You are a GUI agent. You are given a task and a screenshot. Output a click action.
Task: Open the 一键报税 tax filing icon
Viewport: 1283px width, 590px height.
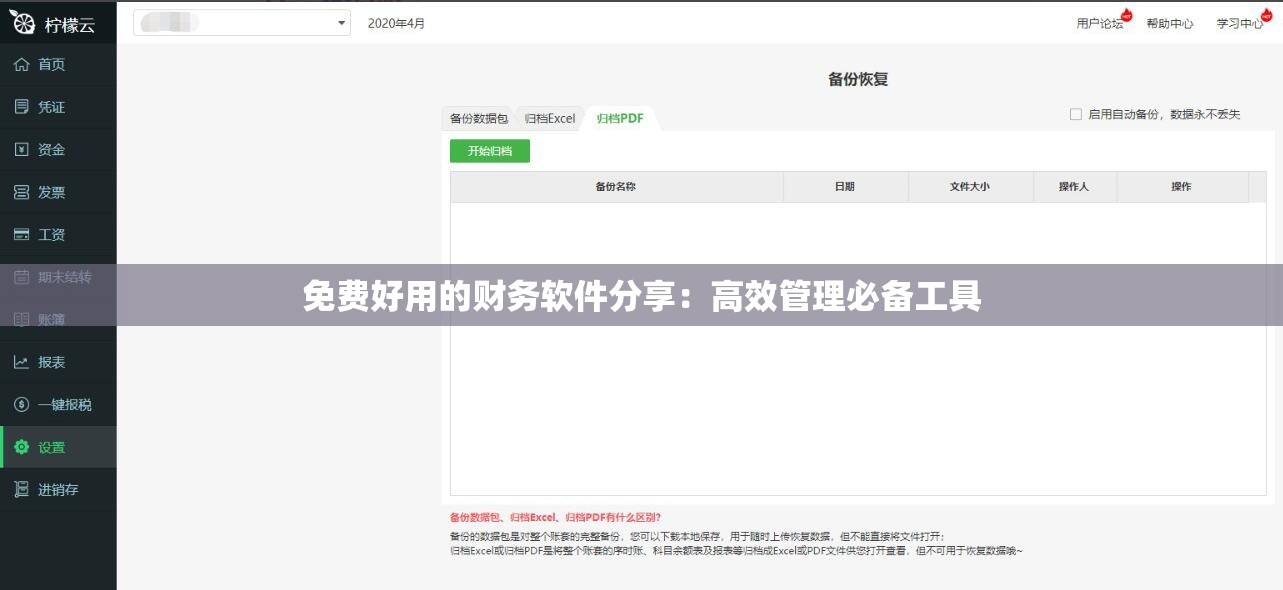click(22, 404)
